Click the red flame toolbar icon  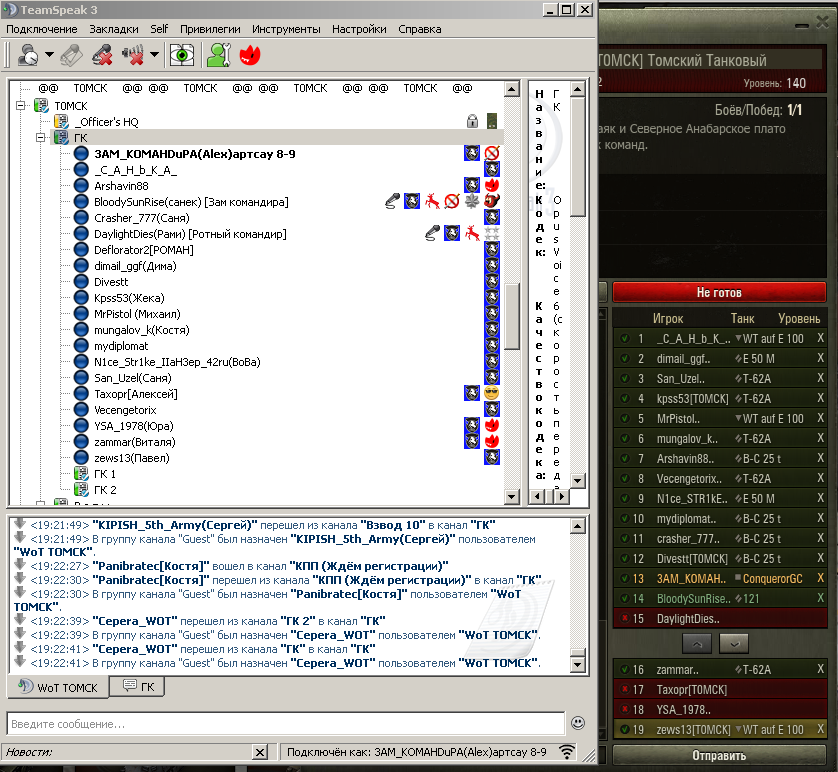tap(250, 55)
